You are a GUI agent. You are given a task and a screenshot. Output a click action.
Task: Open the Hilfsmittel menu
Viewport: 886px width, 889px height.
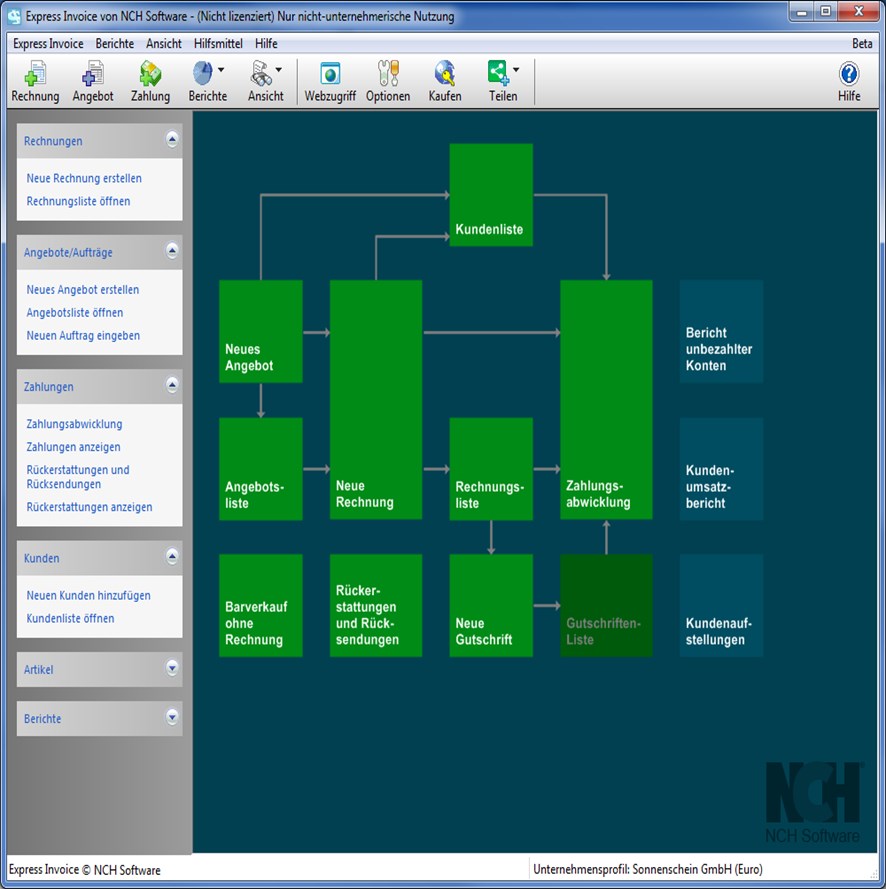[218, 44]
